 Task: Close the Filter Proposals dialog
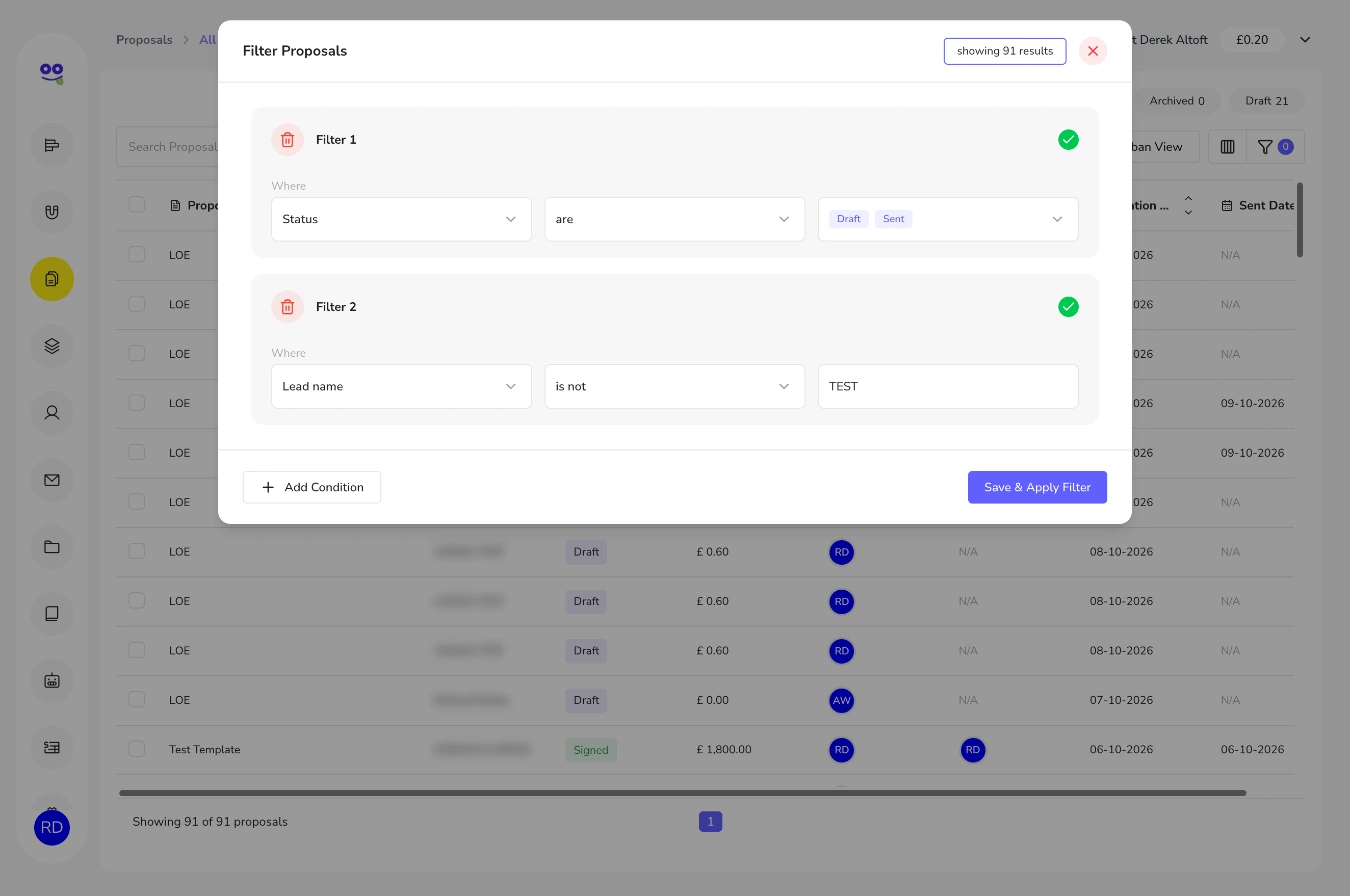[x=1093, y=51]
